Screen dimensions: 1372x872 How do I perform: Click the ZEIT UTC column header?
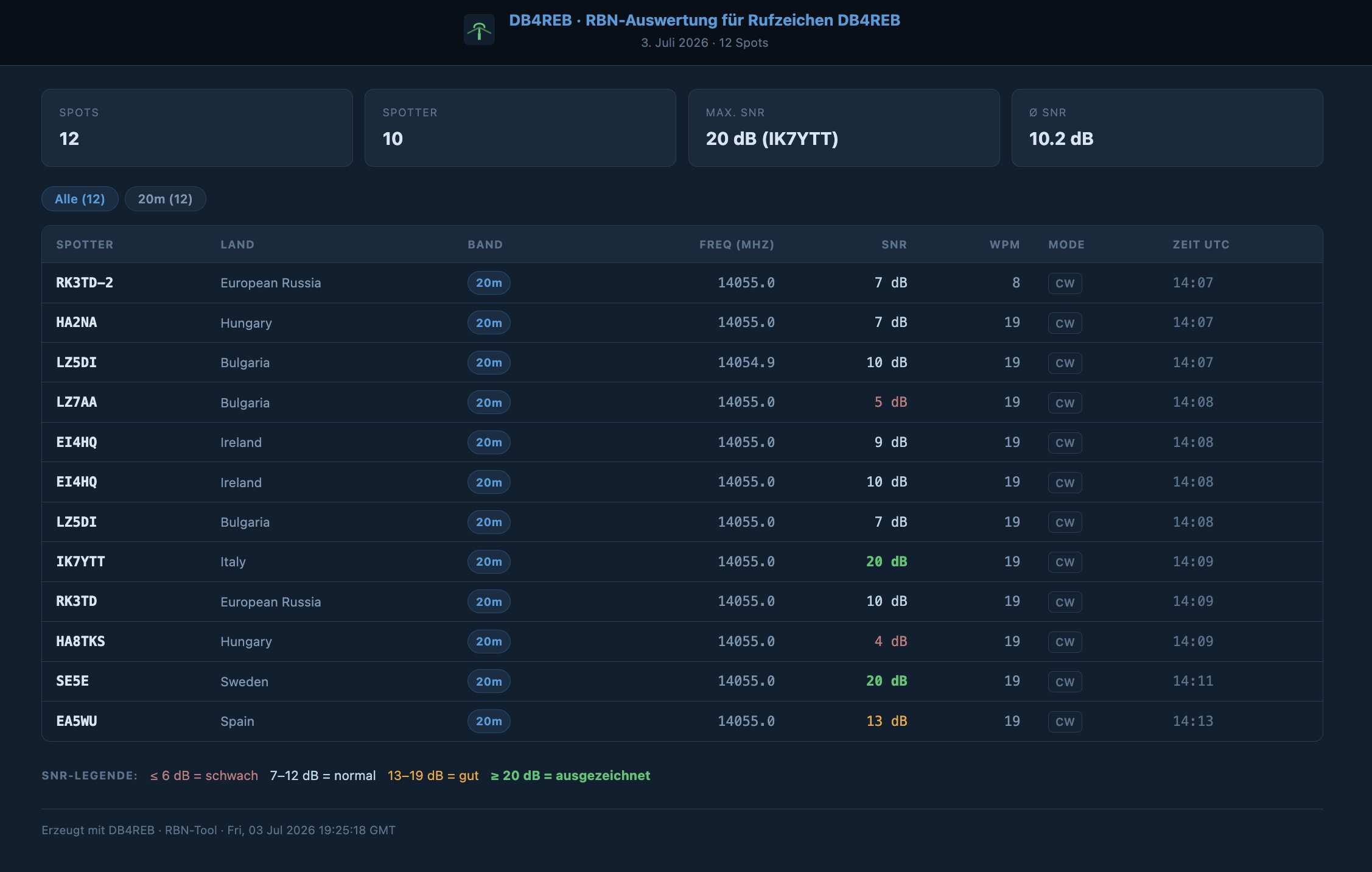click(x=1201, y=244)
